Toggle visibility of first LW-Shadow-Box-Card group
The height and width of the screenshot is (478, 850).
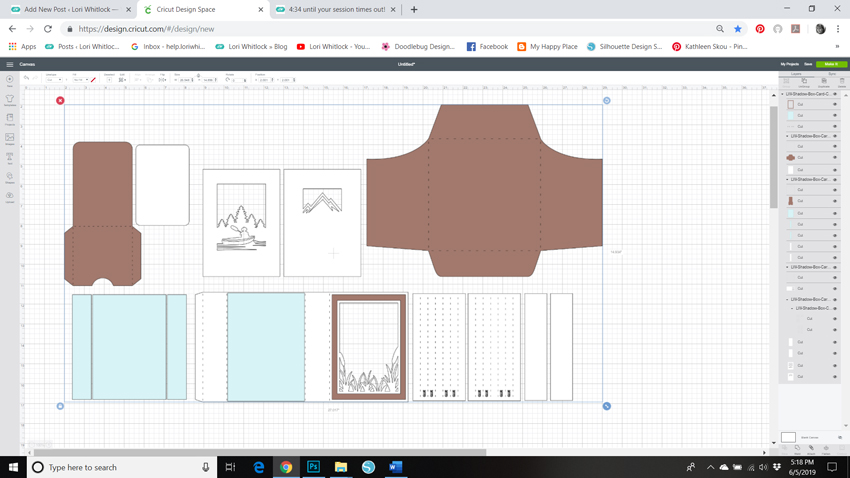(835, 94)
